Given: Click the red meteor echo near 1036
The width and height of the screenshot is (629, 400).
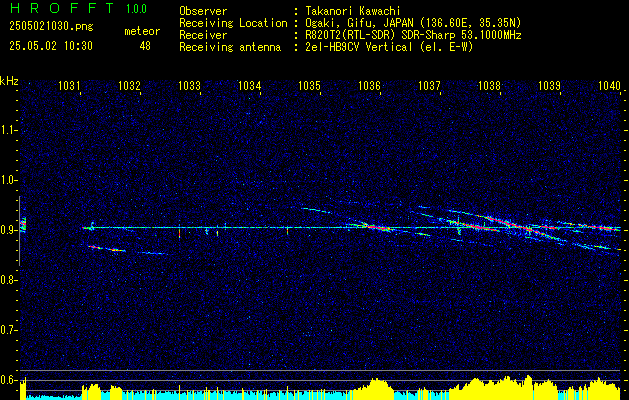Looking at the screenshot, I should 376,227.
